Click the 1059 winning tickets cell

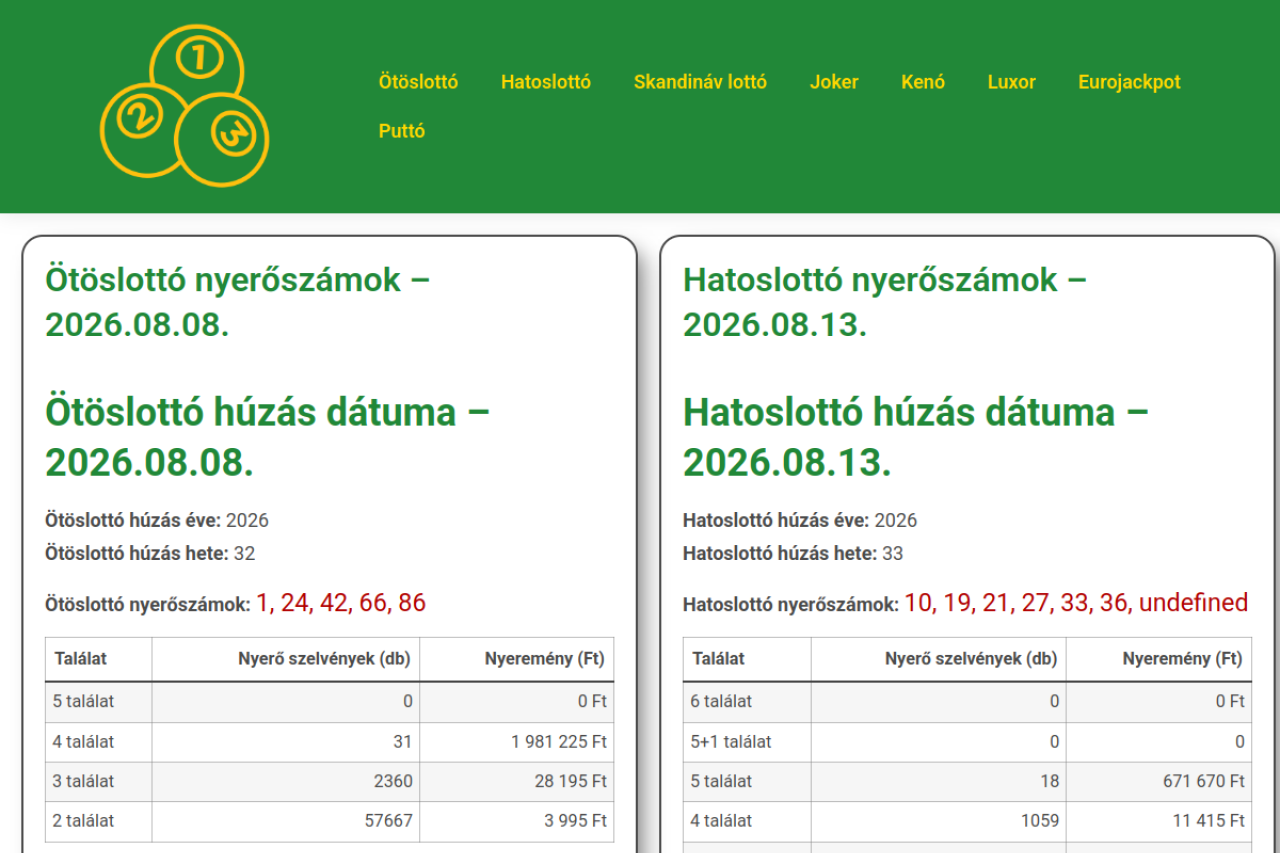click(939, 821)
